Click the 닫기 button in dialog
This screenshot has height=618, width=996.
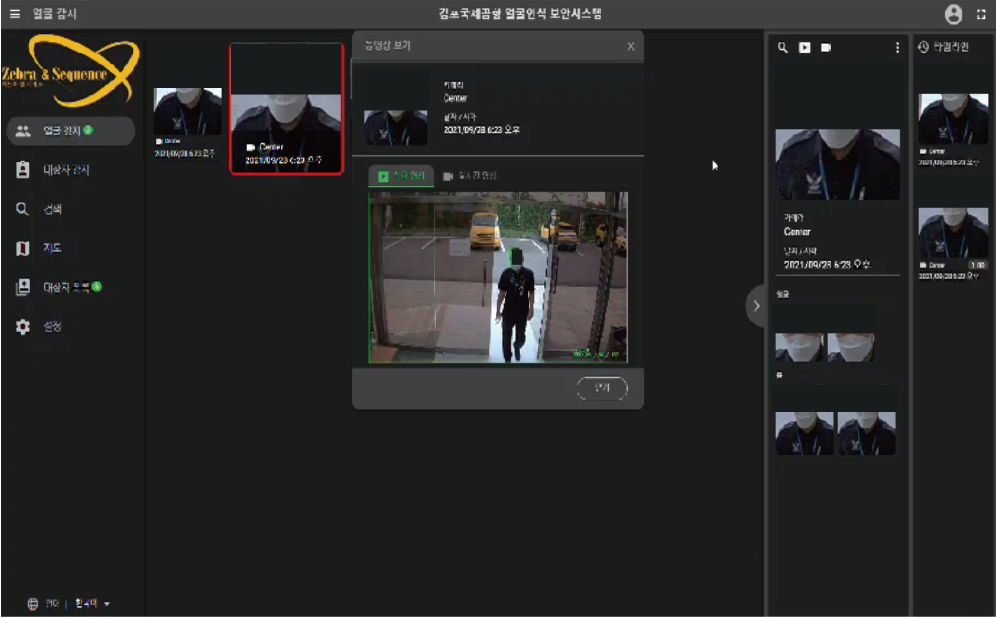(602, 387)
